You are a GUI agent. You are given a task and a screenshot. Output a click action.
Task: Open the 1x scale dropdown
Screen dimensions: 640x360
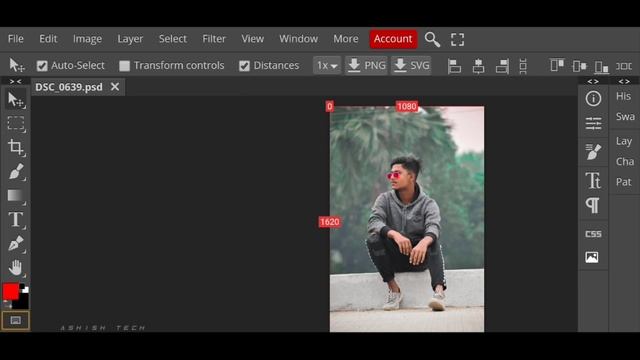tap(327, 65)
